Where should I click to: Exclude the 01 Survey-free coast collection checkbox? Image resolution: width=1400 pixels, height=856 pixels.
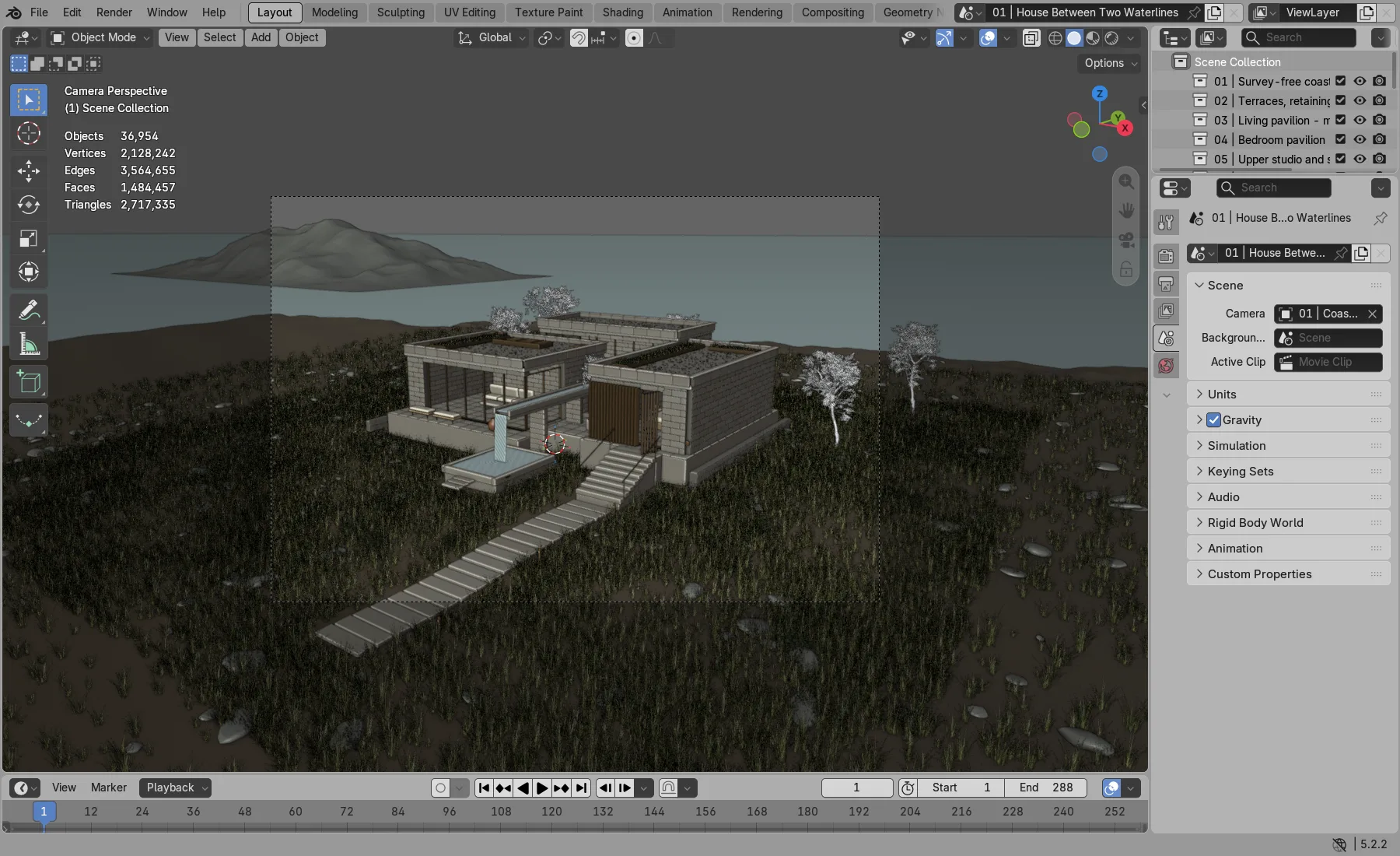[x=1340, y=81]
